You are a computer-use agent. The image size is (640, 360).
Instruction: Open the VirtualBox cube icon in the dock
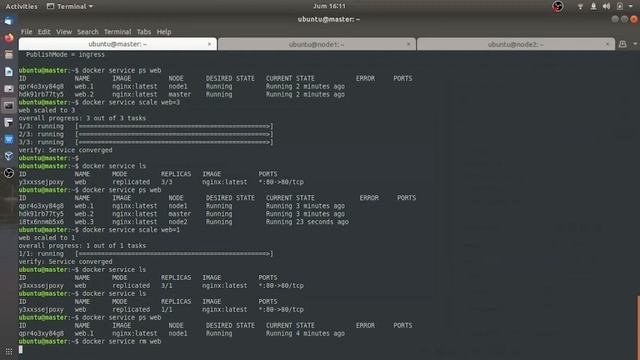tap(9, 156)
